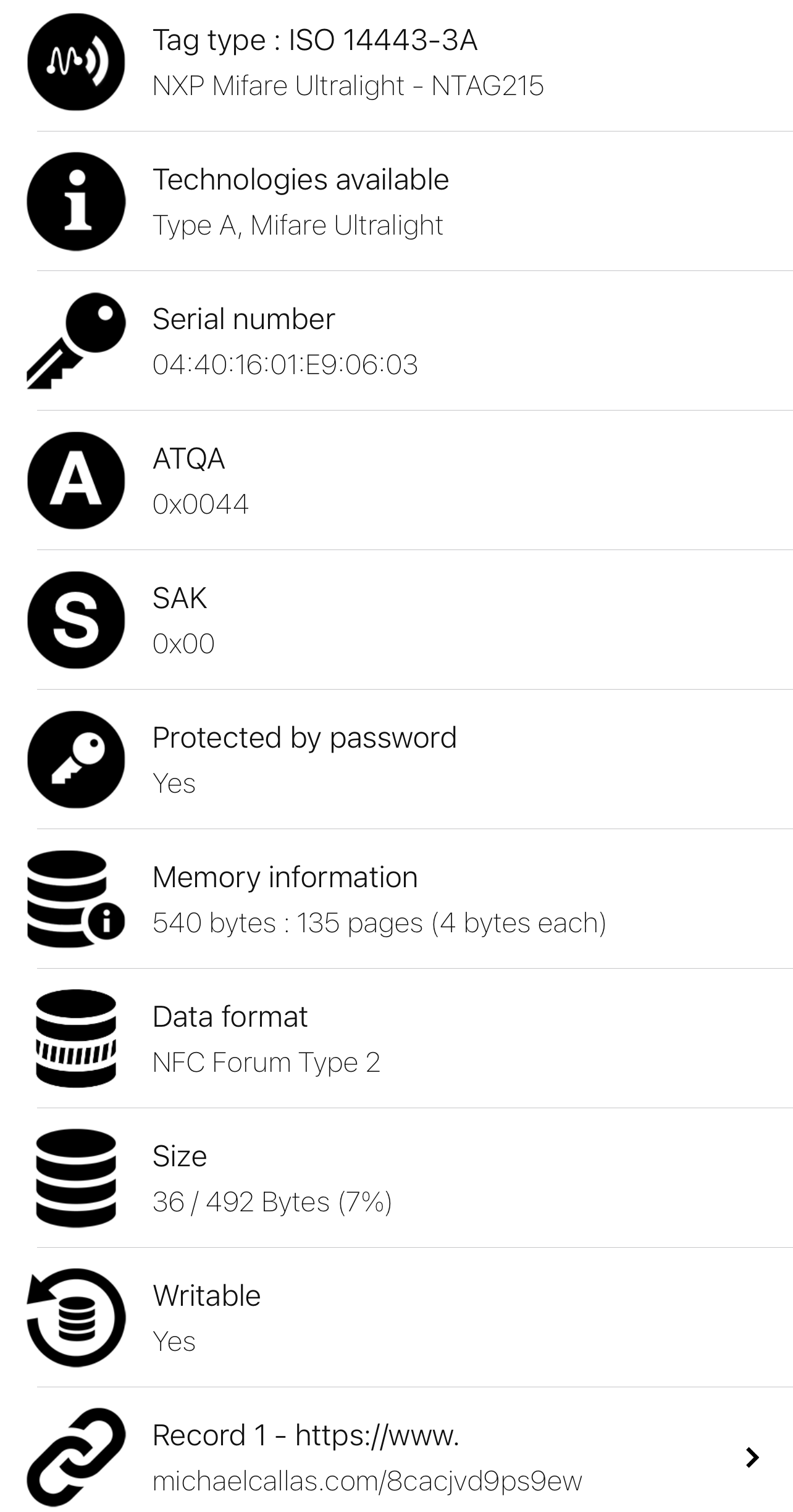Tap the Writable restore database icon

[x=76, y=1318]
